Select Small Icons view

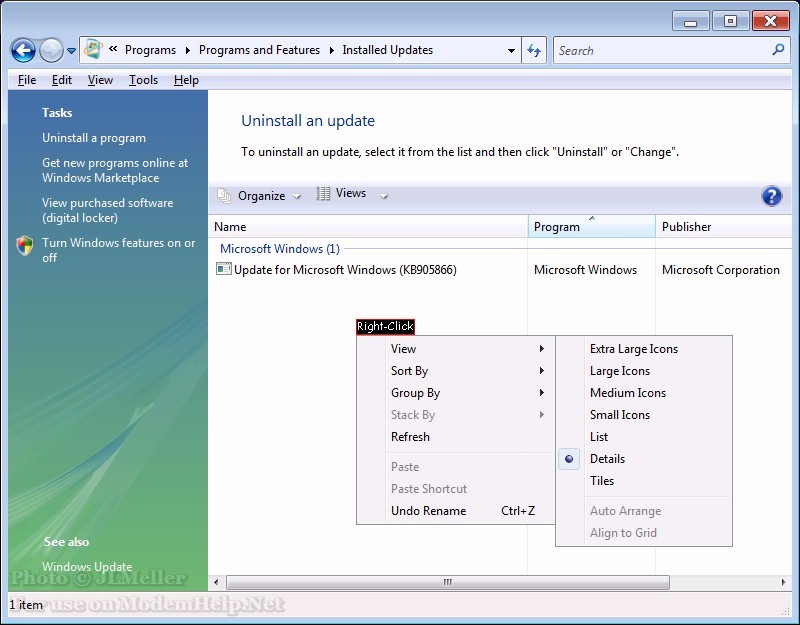[x=644, y=415]
